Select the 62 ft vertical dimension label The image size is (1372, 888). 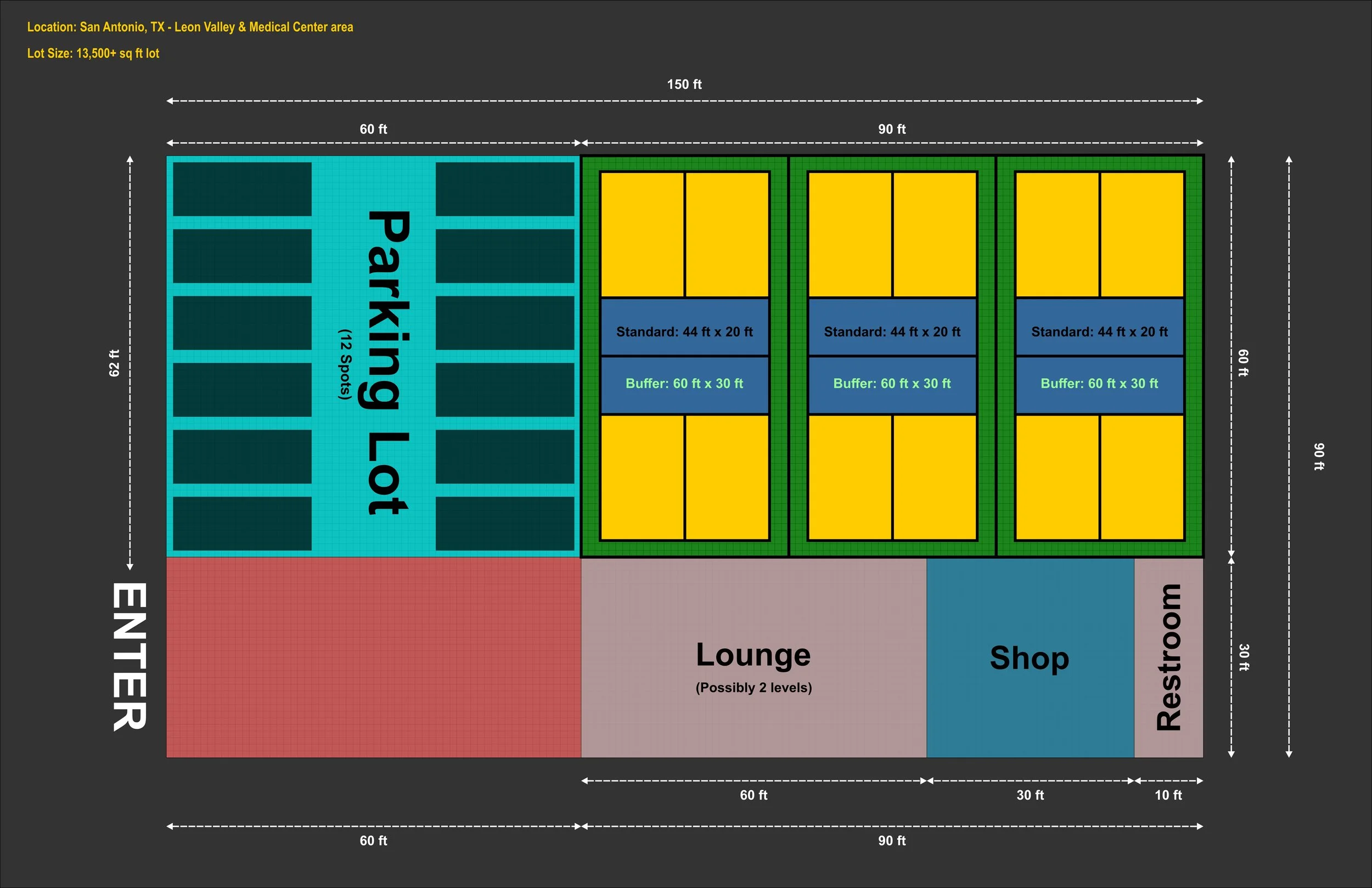114,363
